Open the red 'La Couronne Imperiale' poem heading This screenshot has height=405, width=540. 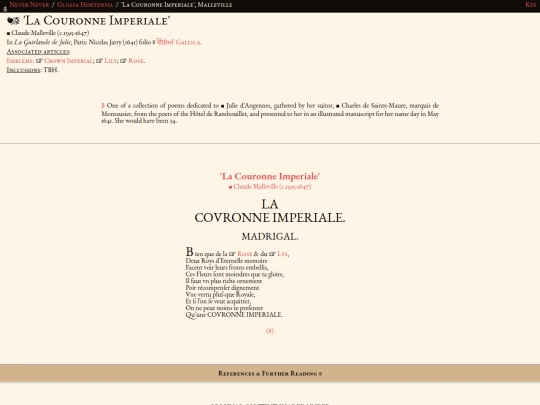(270, 176)
